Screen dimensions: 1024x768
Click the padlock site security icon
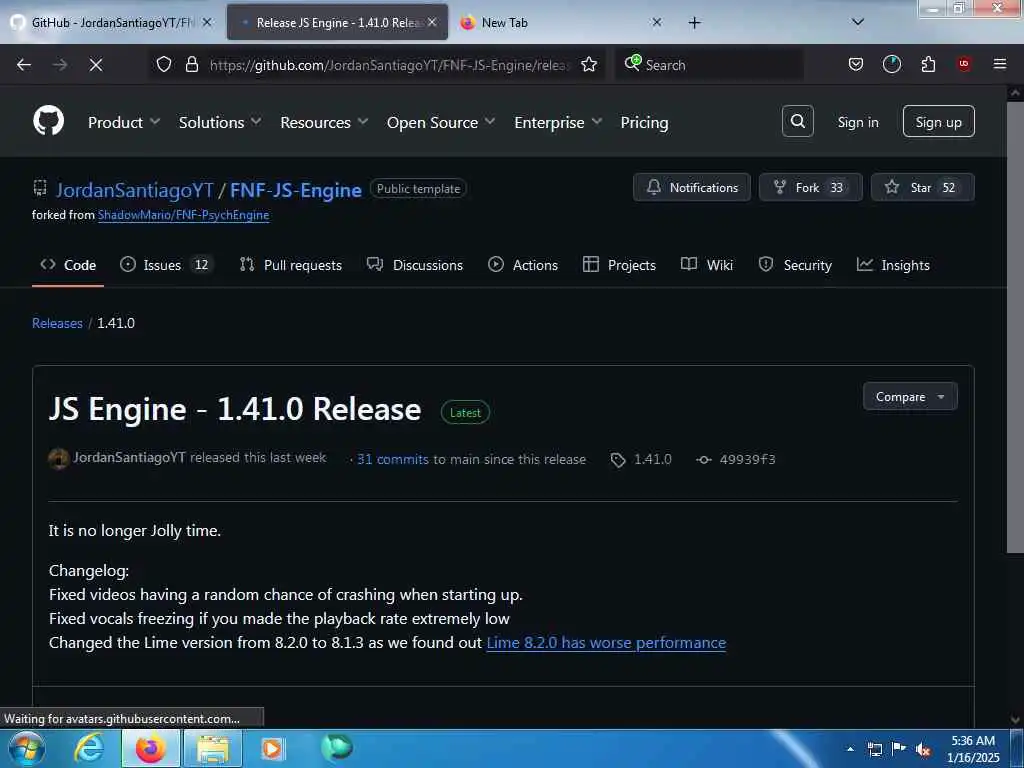coord(191,64)
